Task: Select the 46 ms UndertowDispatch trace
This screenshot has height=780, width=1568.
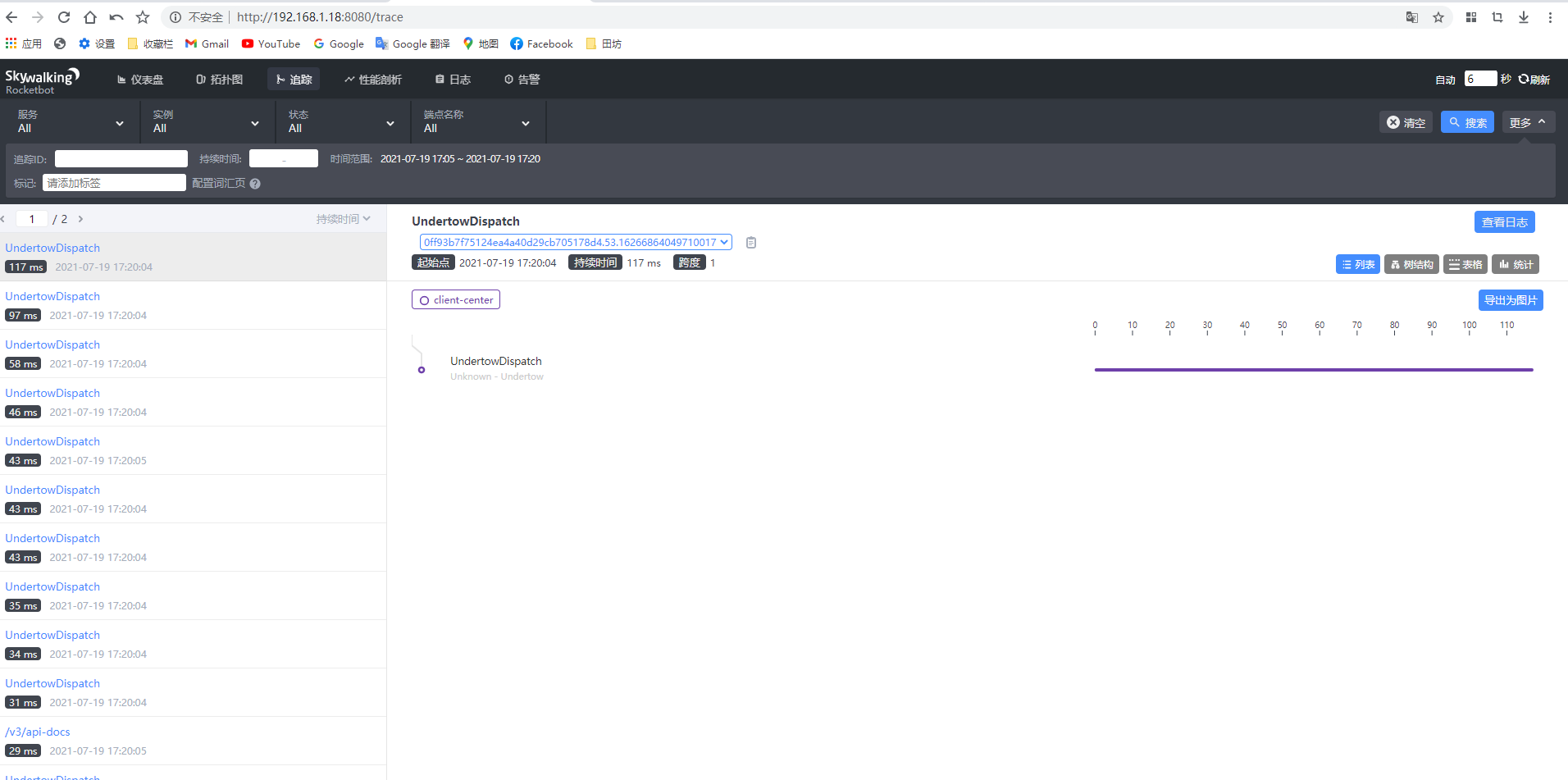Action: pyautogui.click(x=193, y=402)
